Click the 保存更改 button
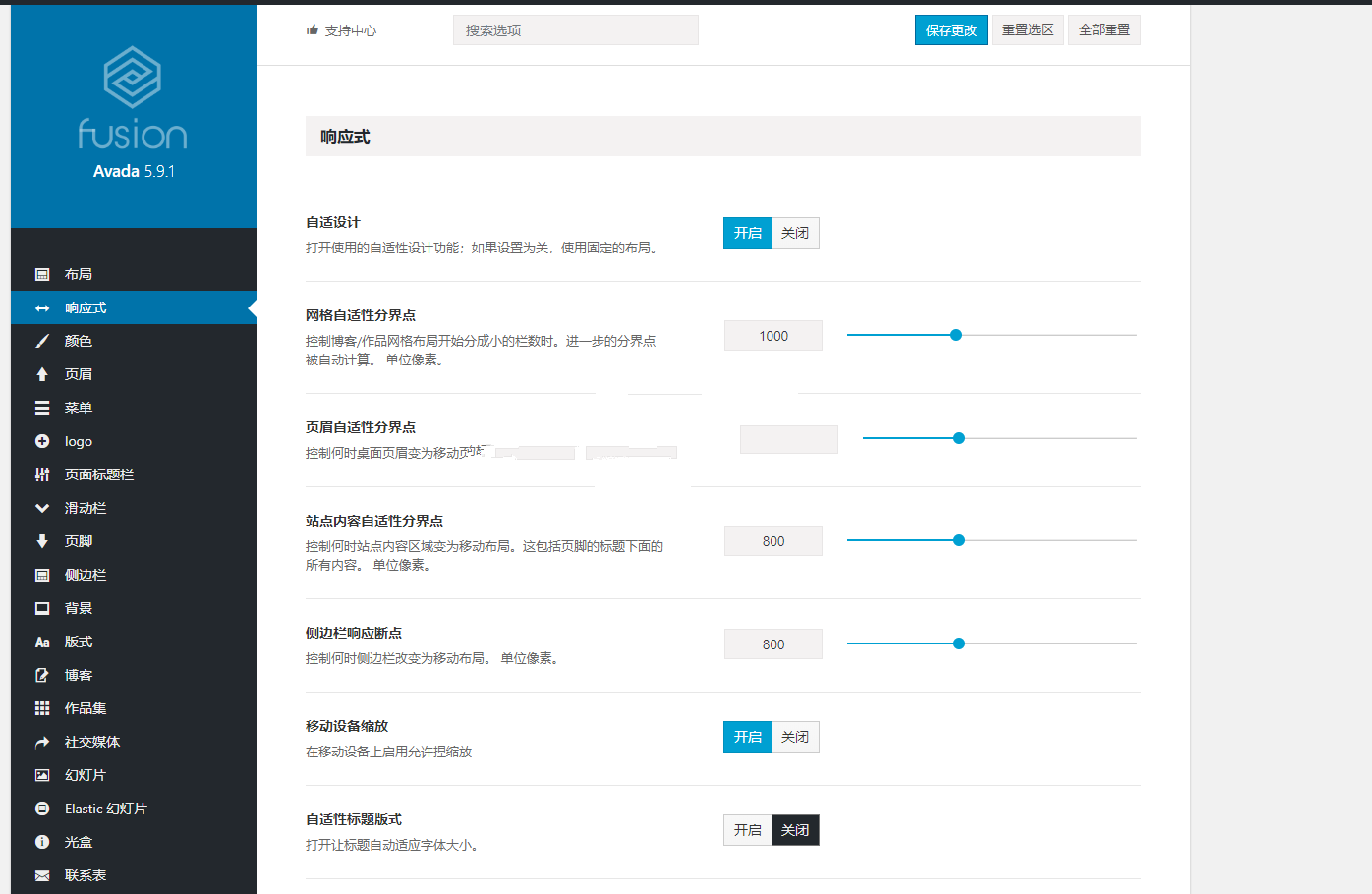This screenshot has height=894, width=1372. (950, 29)
